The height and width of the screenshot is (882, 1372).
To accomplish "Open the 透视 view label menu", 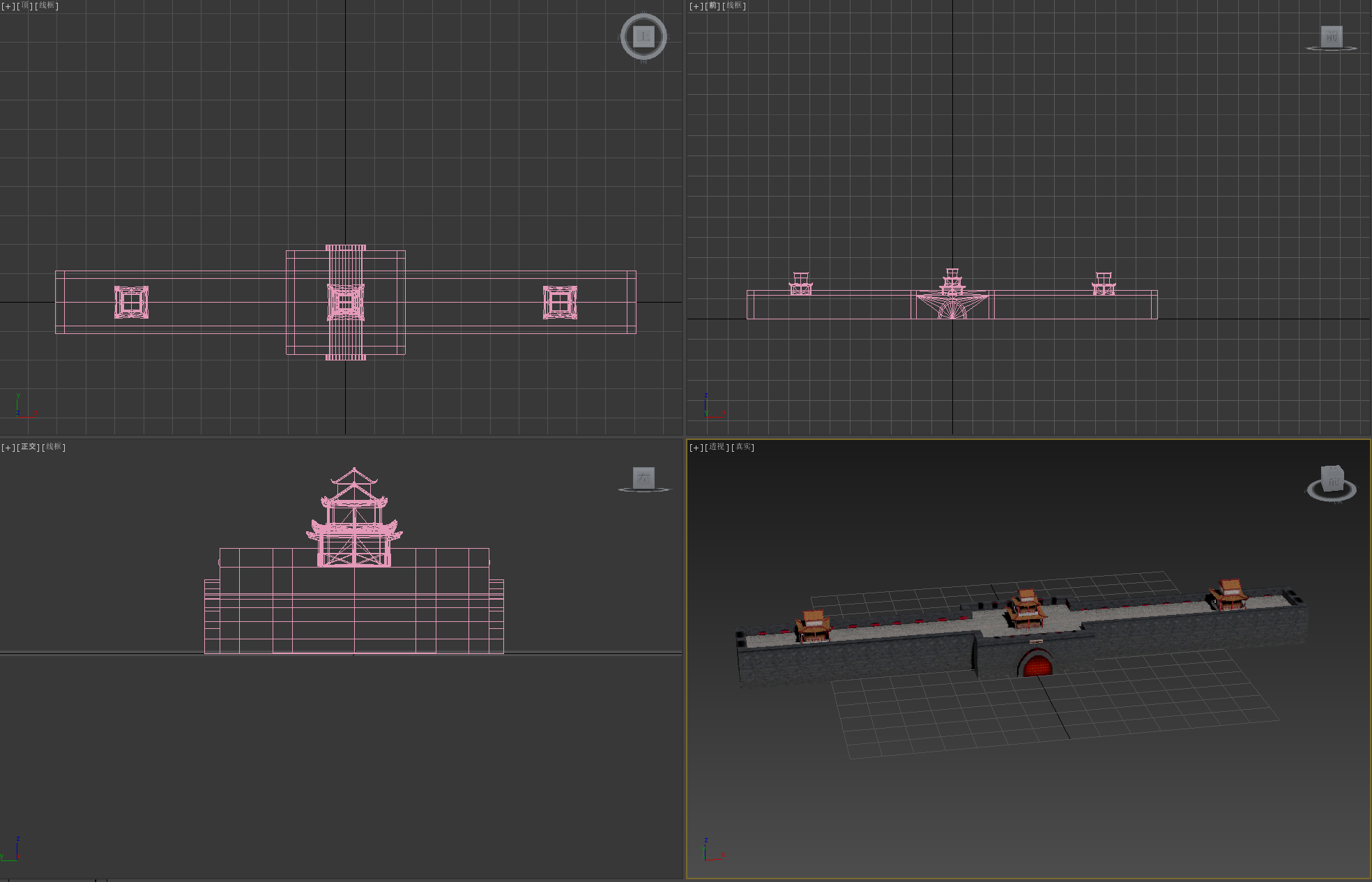I will (x=717, y=447).
